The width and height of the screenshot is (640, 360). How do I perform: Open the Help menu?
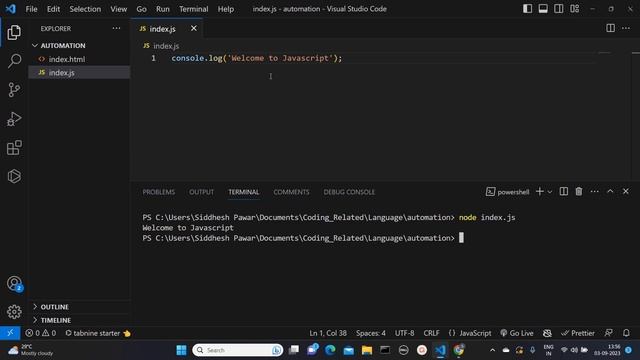pyautogui.click(x=225, y=9)
